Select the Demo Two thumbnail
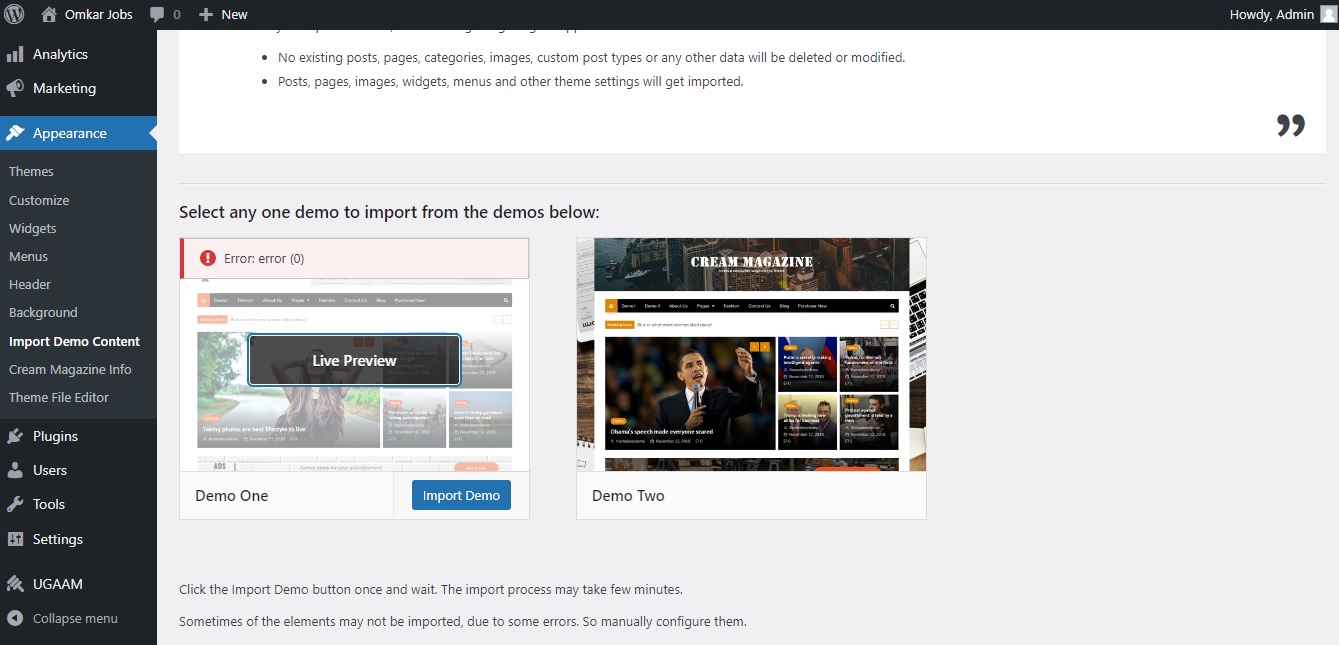The image size is (1339, 645). (751, 354)
